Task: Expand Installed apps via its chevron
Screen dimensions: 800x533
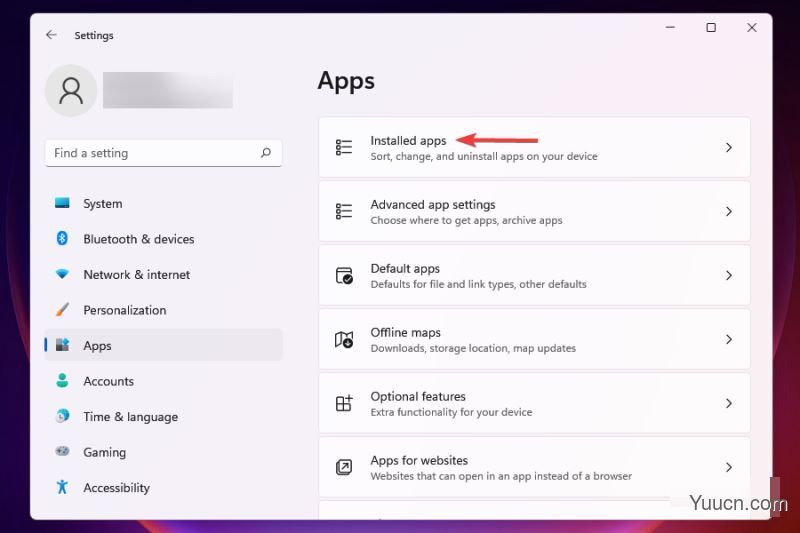Action: 729,147
